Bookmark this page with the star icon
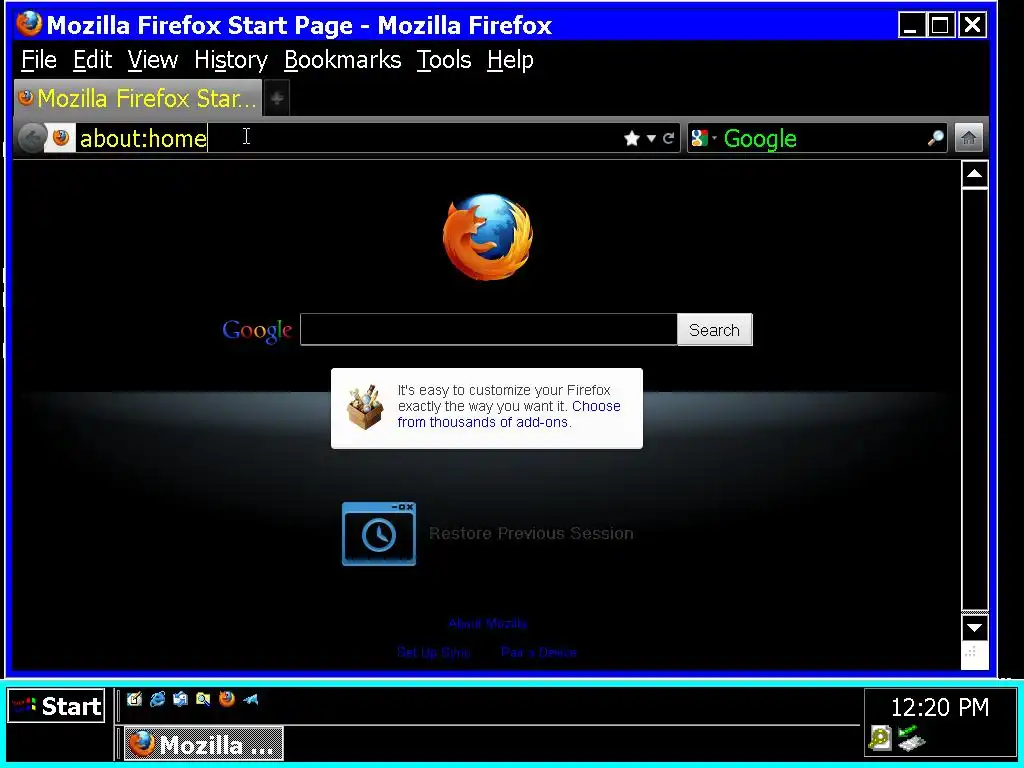The image size is (1024, 768). coord(632,138)
